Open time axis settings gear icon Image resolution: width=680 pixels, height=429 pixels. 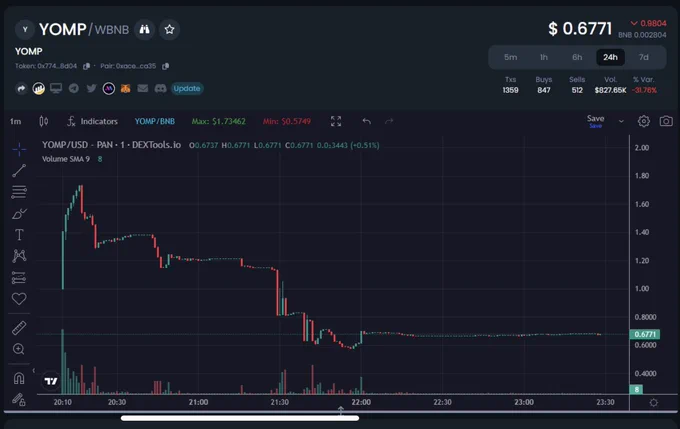654,403
